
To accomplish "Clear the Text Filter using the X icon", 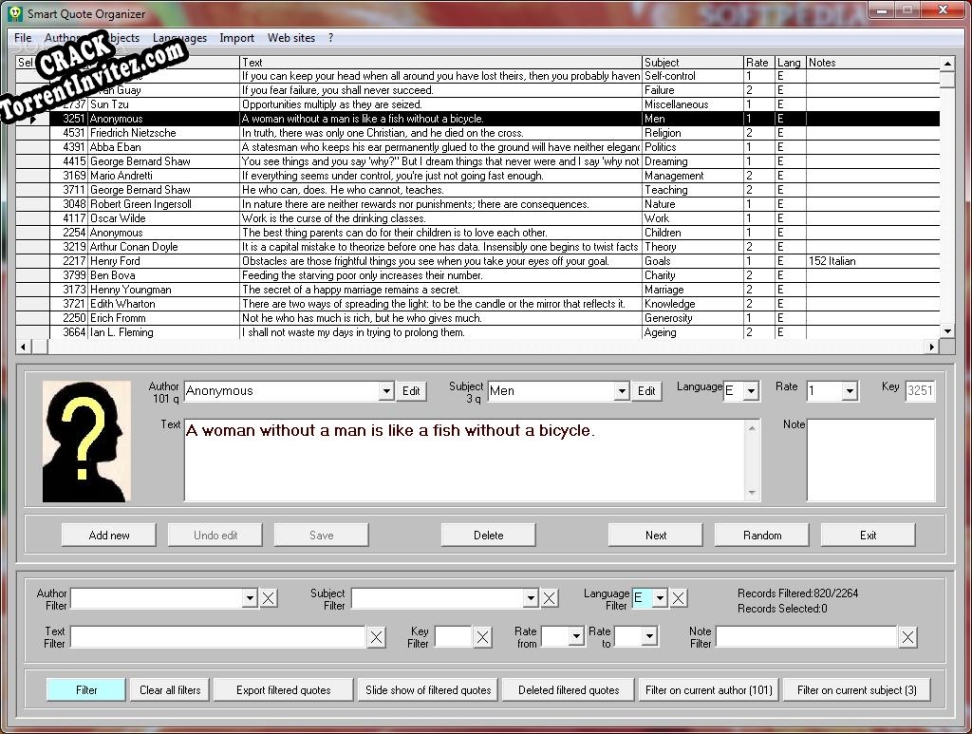I will 378,636.
